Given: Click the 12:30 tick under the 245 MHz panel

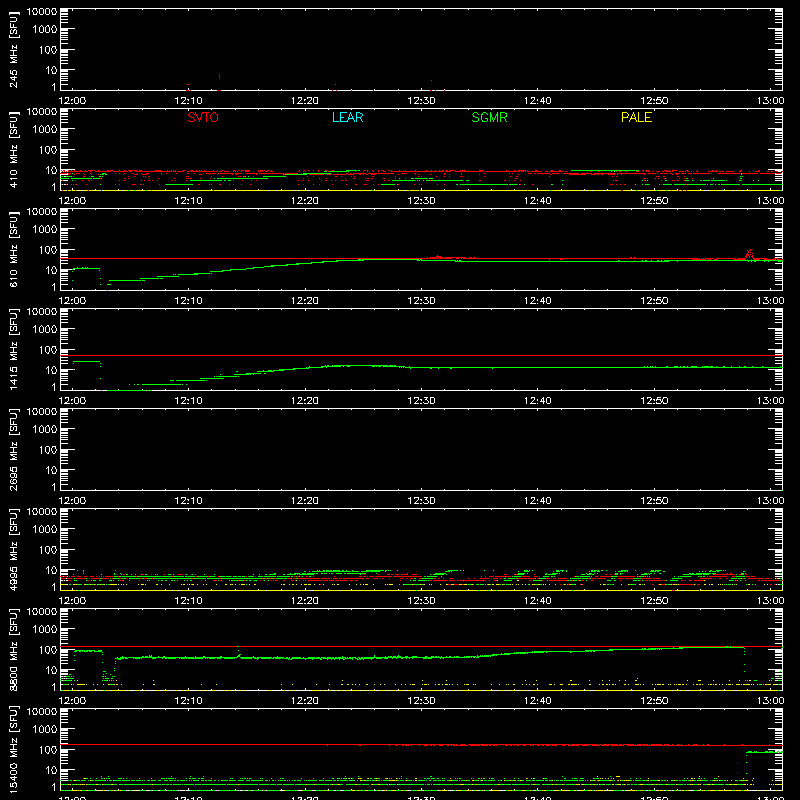Looking at the screenshot, I should pos(421,101).
